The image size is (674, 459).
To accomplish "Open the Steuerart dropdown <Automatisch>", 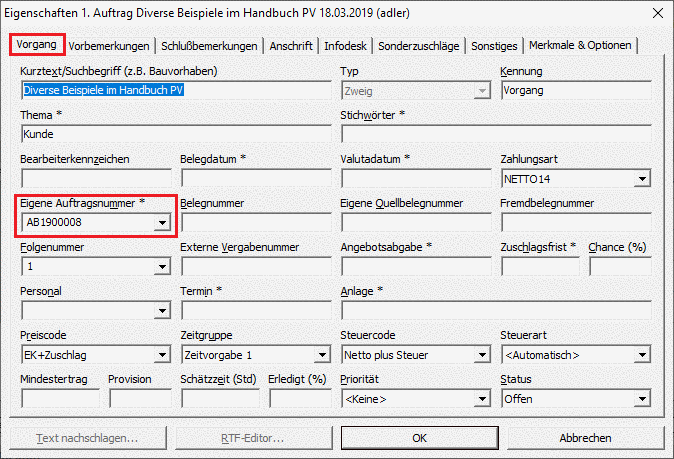I will click(x=576, y=355).
